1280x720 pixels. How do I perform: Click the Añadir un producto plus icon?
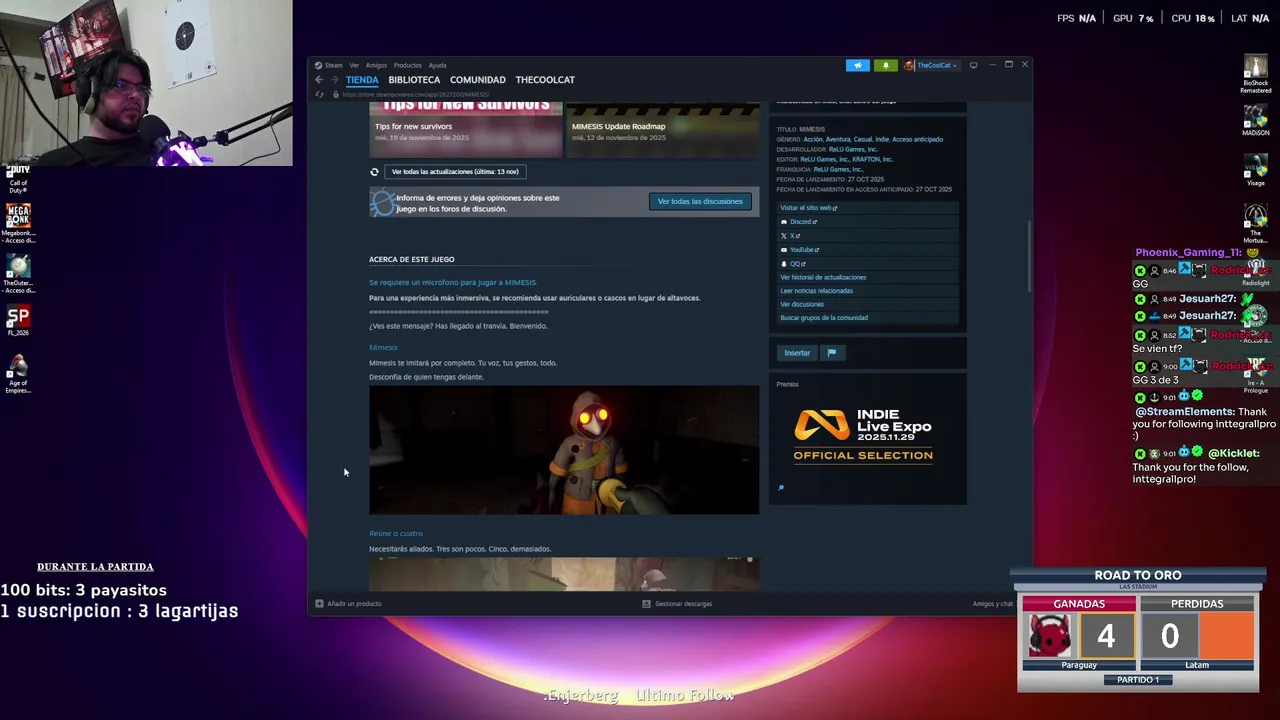[x=319, y=604]
